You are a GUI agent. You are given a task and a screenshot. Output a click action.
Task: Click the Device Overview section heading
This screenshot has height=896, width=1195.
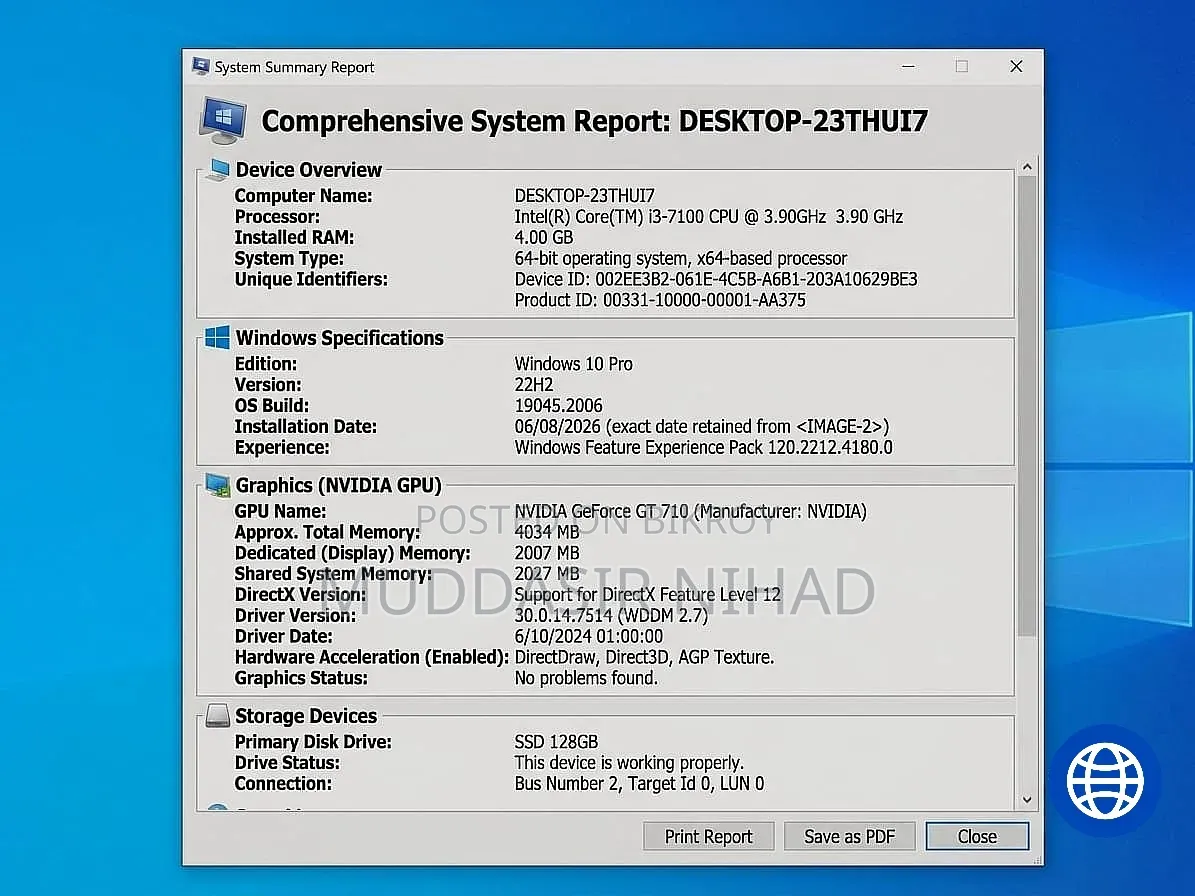click(309, 170)
